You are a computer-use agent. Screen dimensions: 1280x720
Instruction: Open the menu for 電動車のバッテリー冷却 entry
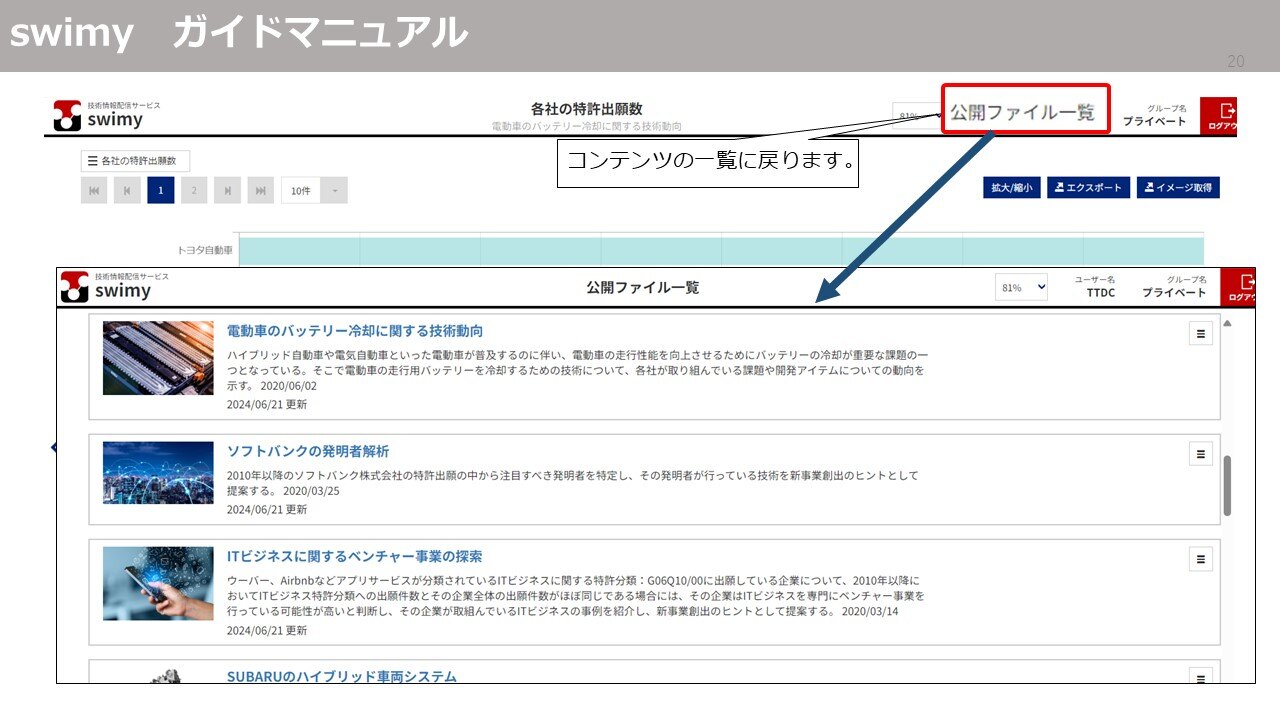click(x=1200, y=334)
